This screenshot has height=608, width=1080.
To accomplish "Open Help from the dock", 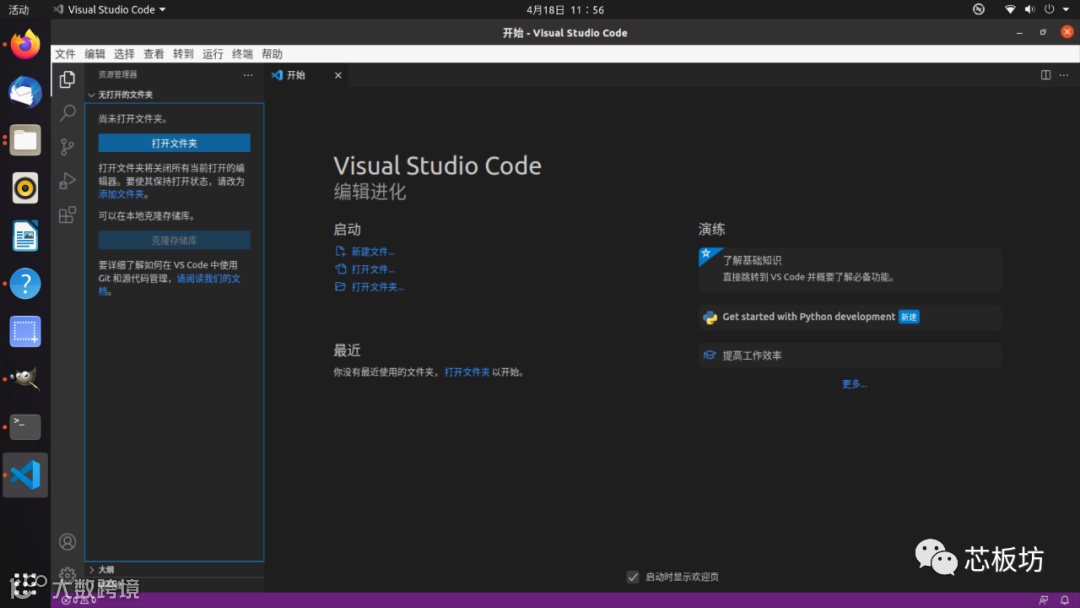I will pos(25,284).
